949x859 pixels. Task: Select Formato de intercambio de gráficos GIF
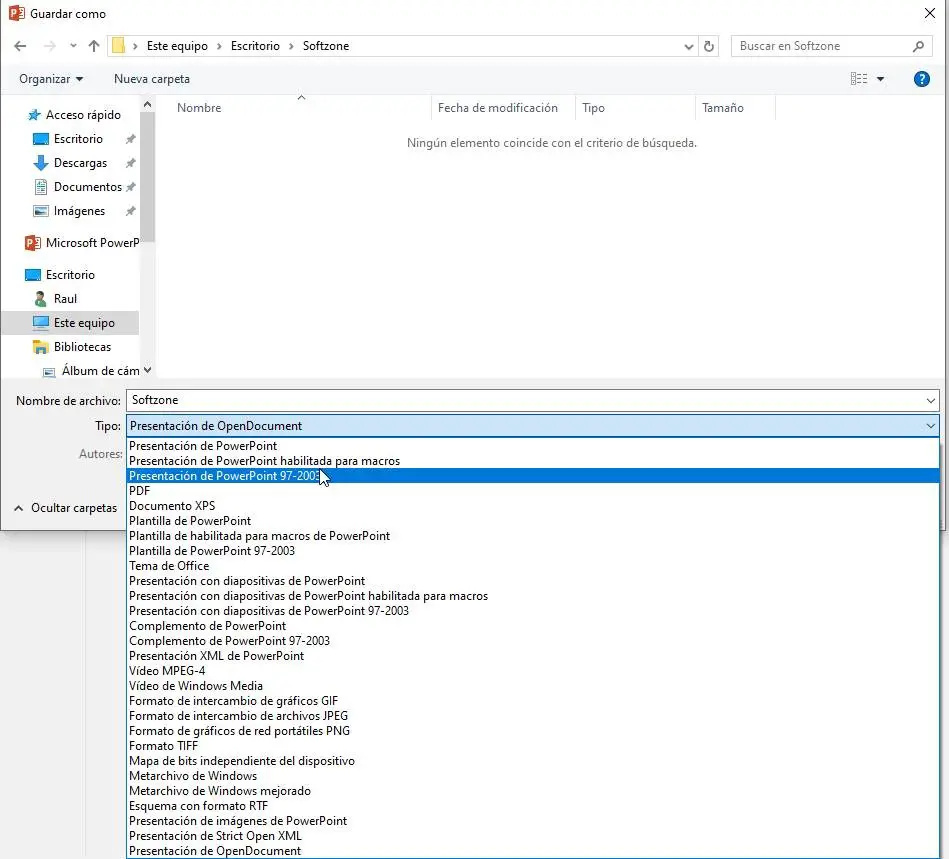(x=533, y=701)
